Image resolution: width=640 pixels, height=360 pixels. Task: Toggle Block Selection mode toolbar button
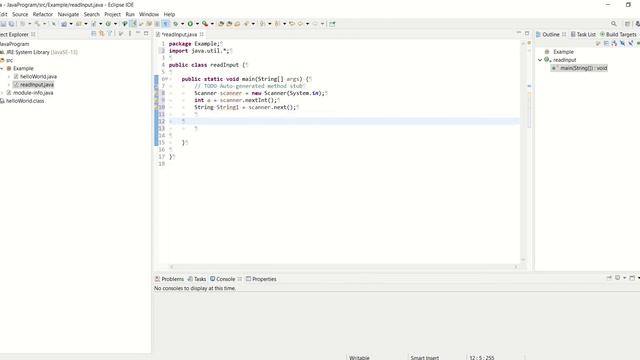click(157, 24)
